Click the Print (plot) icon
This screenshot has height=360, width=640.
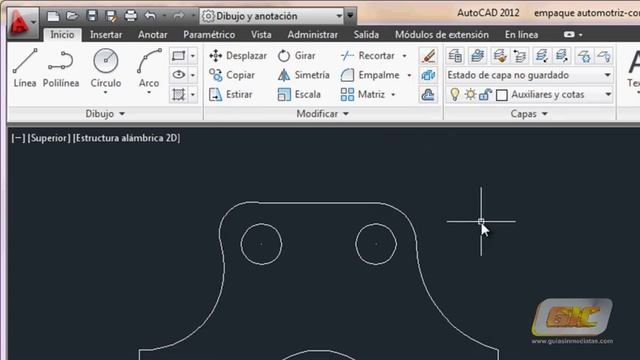coord(131,16)
